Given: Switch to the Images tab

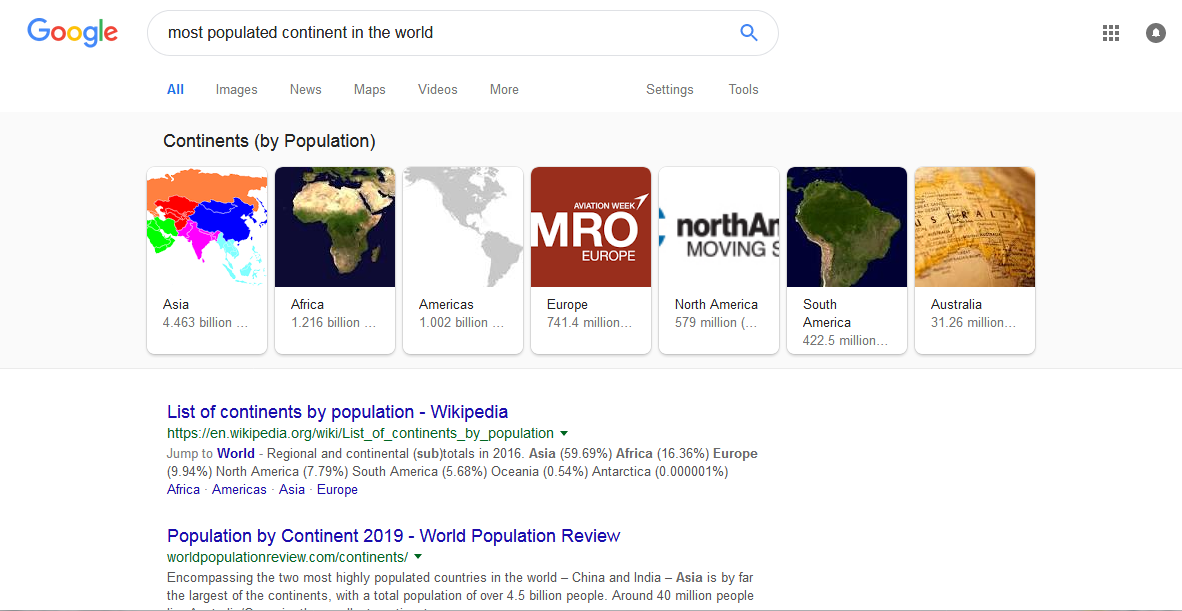Looking at the screenshot, I should pos(237,90).
